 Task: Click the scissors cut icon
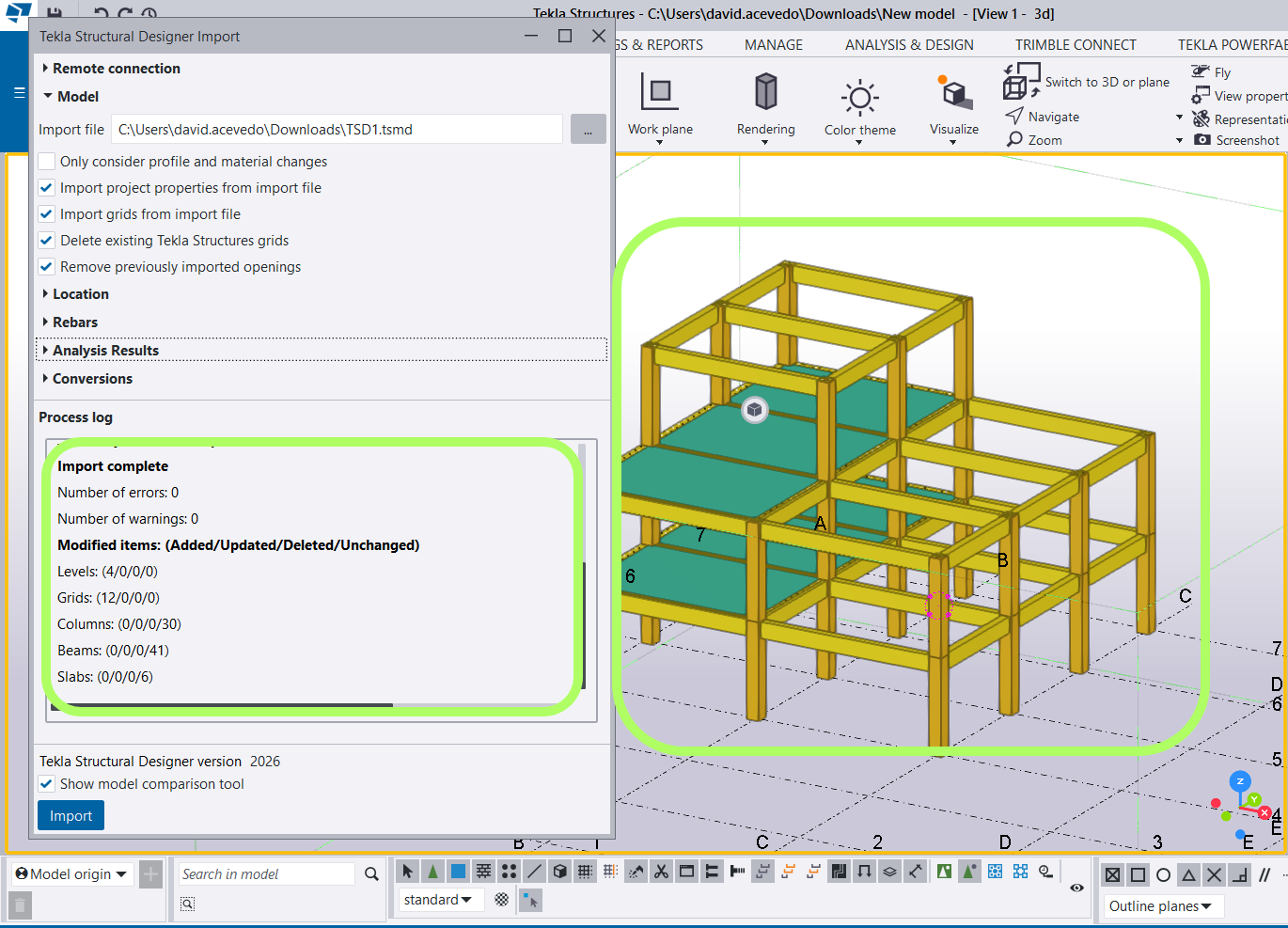pos(661,872)
